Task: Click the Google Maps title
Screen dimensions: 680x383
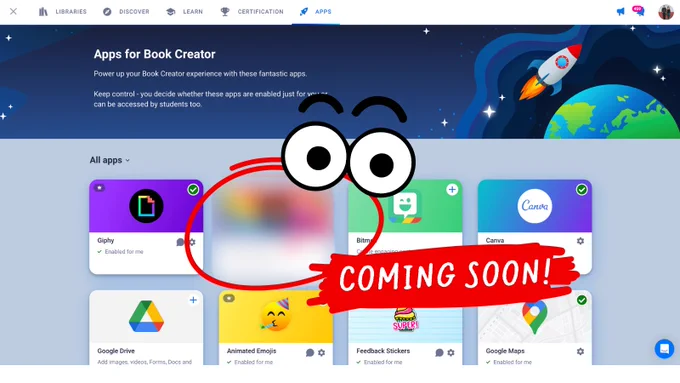Action: coord(505,351)
